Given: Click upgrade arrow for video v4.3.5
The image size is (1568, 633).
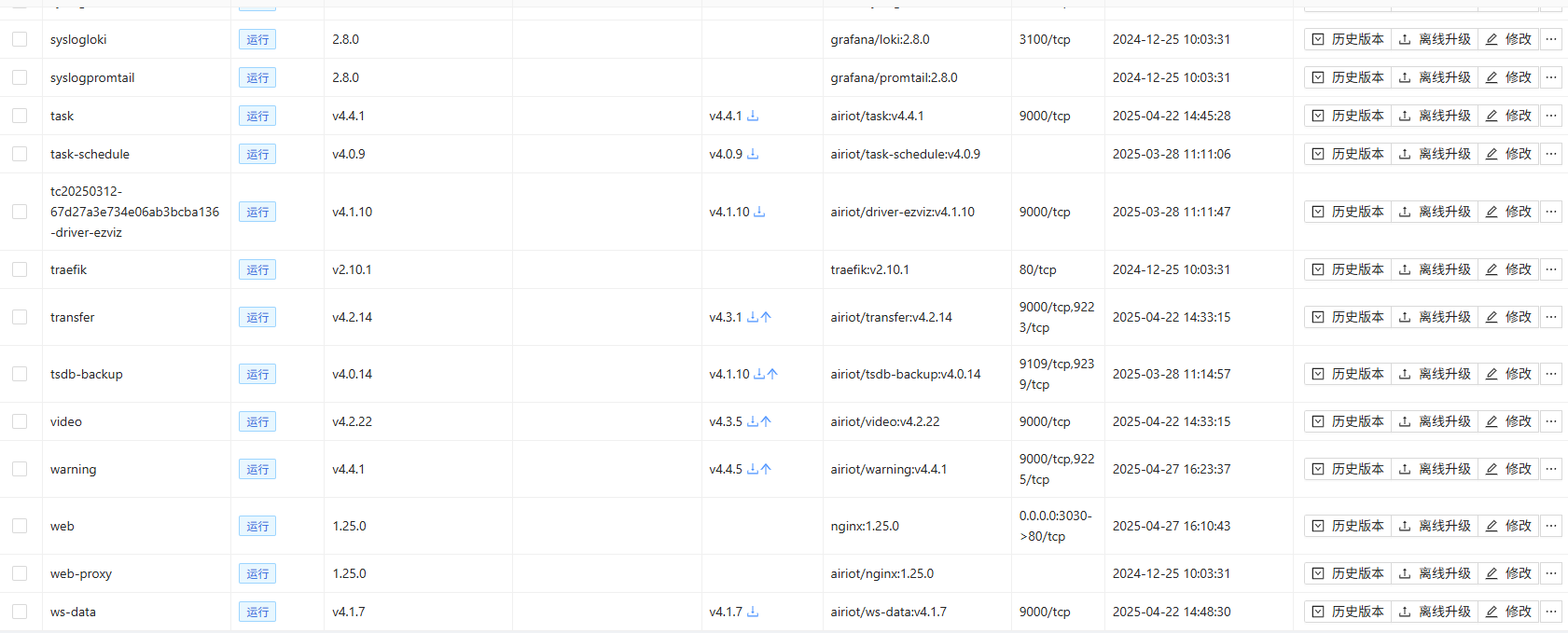Looking at the screenshot, I should (766, 421).
